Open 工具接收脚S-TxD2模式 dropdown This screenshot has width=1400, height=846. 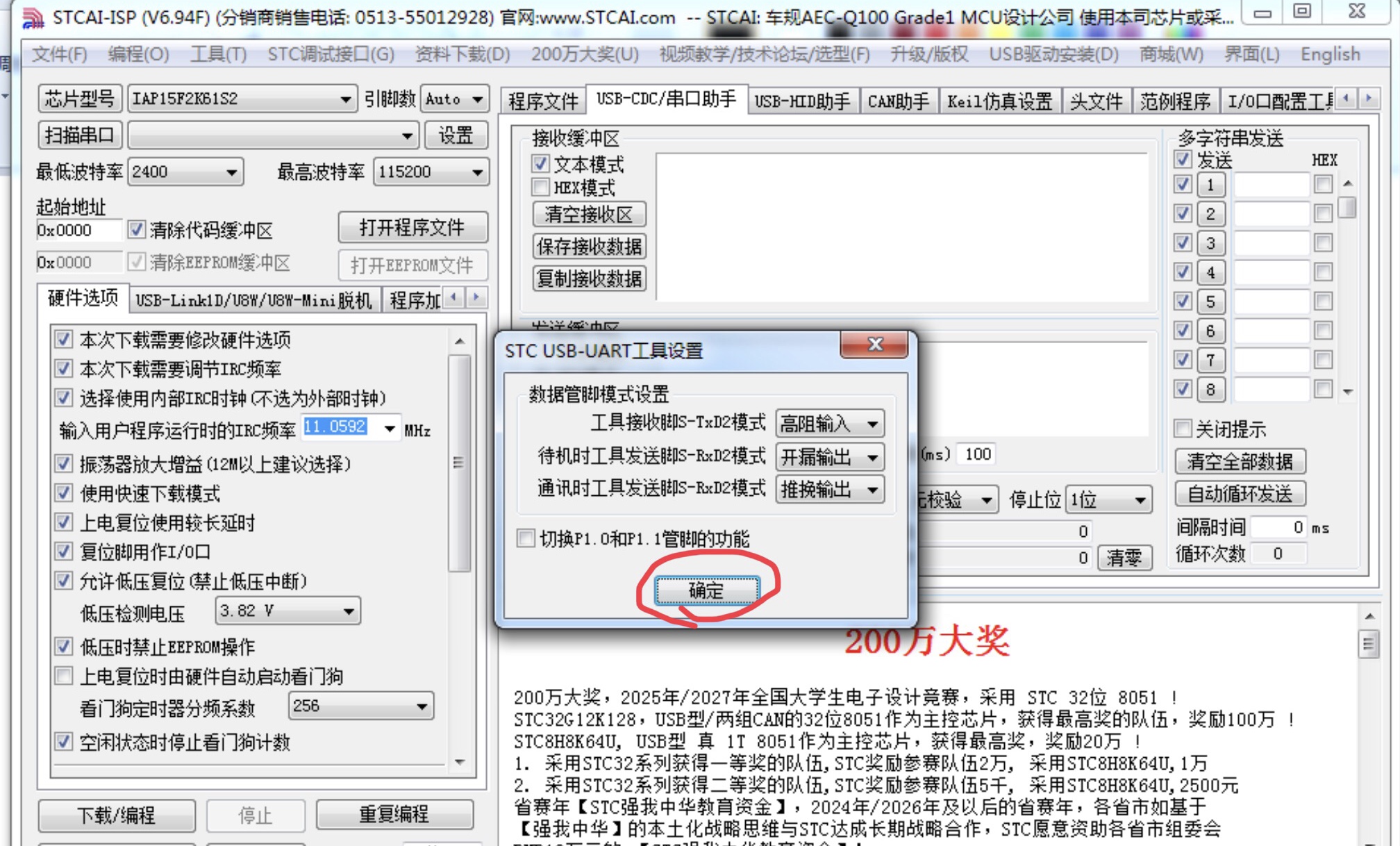point(829,423)
